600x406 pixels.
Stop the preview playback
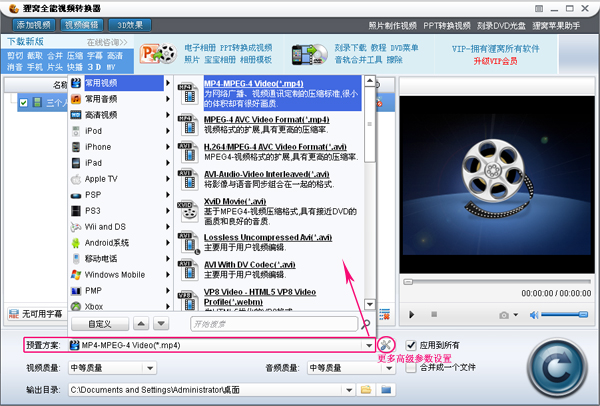(x=434, y=314)
